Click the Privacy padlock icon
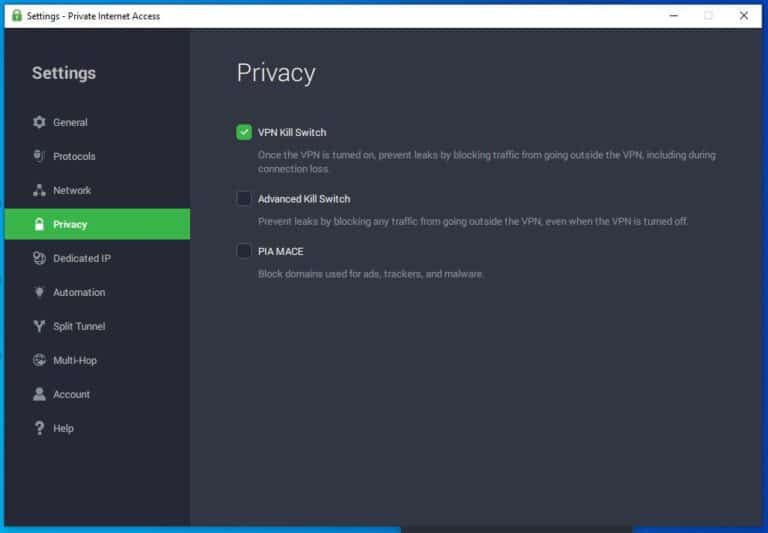The image size is (768, 533). (39, 224)
